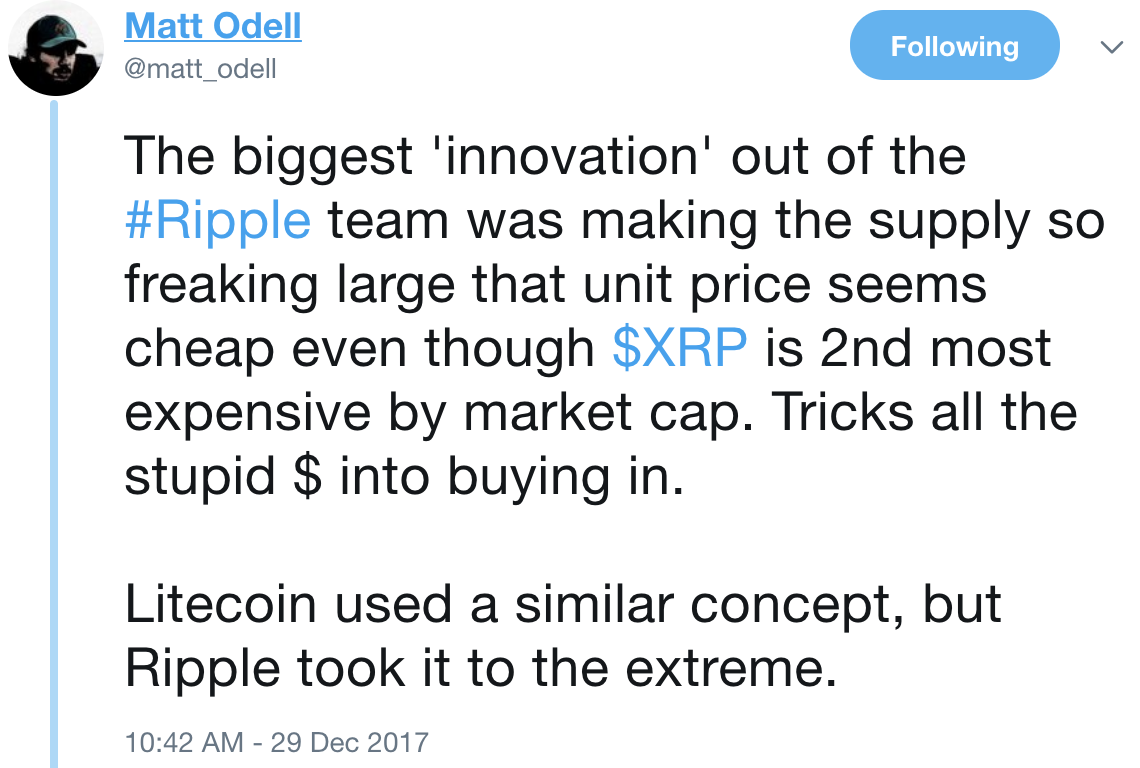
Task: Open the $XRP cashtag link
Action: (x=680, y=348)
